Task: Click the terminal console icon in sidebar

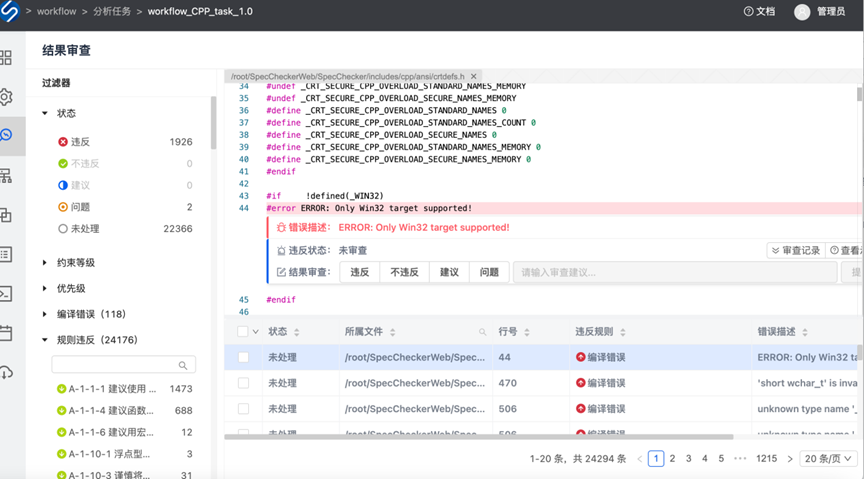Action: click(x=6, y=293)
